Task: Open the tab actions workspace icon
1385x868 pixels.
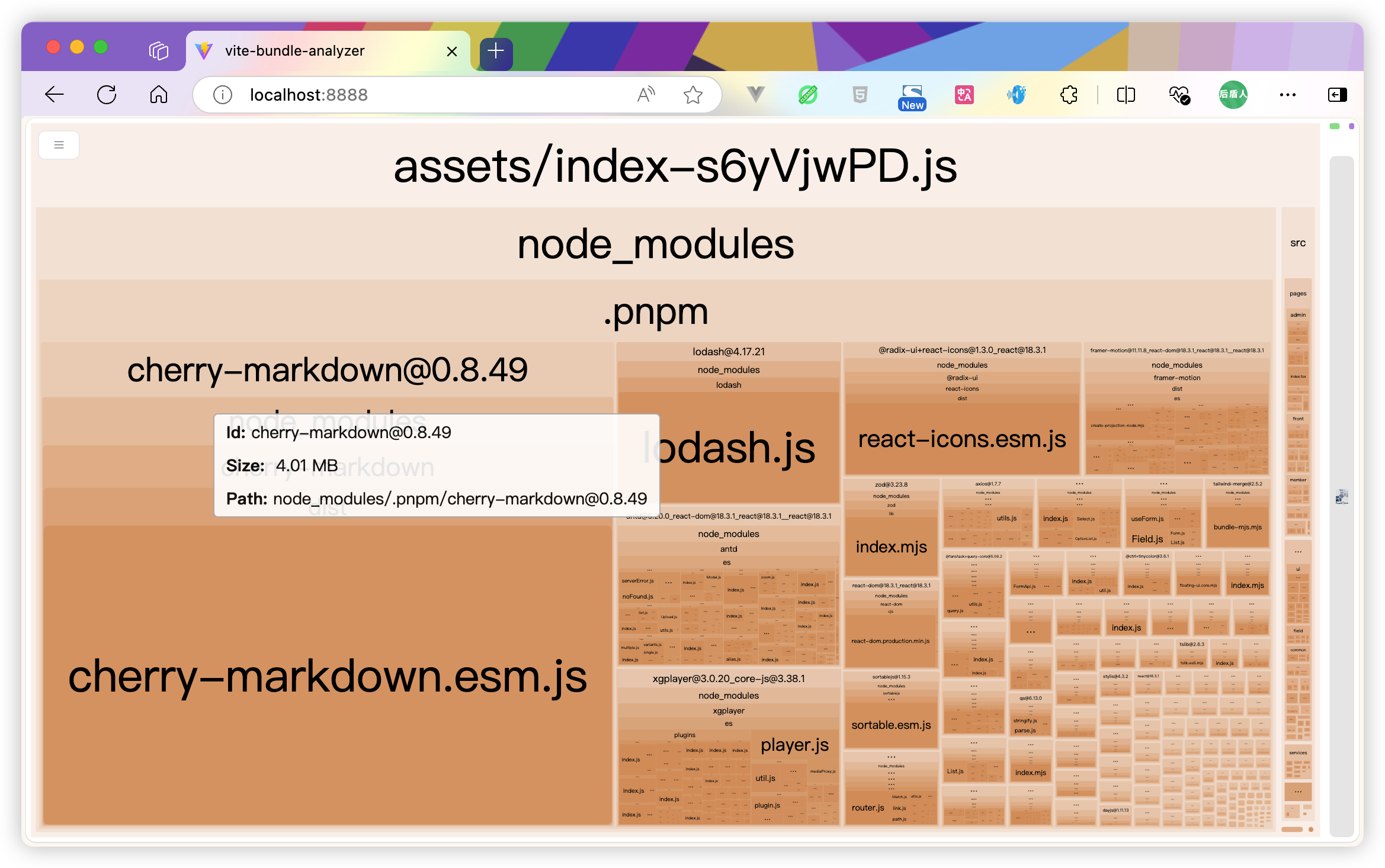Action: [159, 51]
